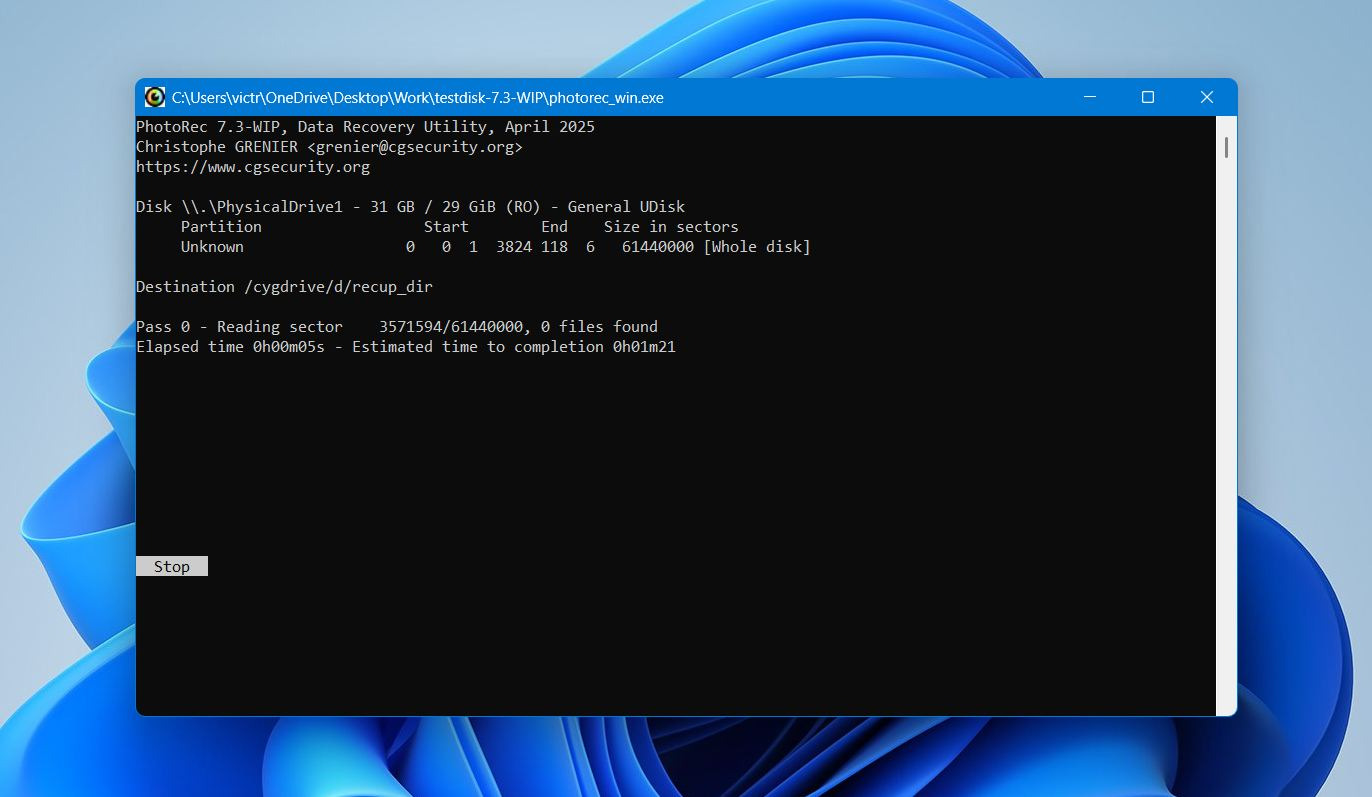Screen dimensions: 1372x797
Task: Select the Unknown partition row
Action: point(212,247)
